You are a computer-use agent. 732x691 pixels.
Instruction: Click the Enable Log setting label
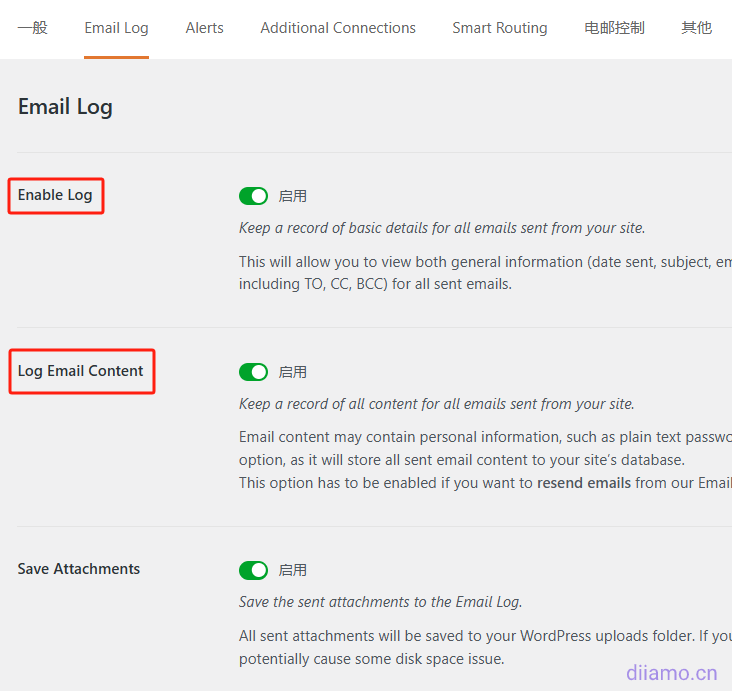55,195
